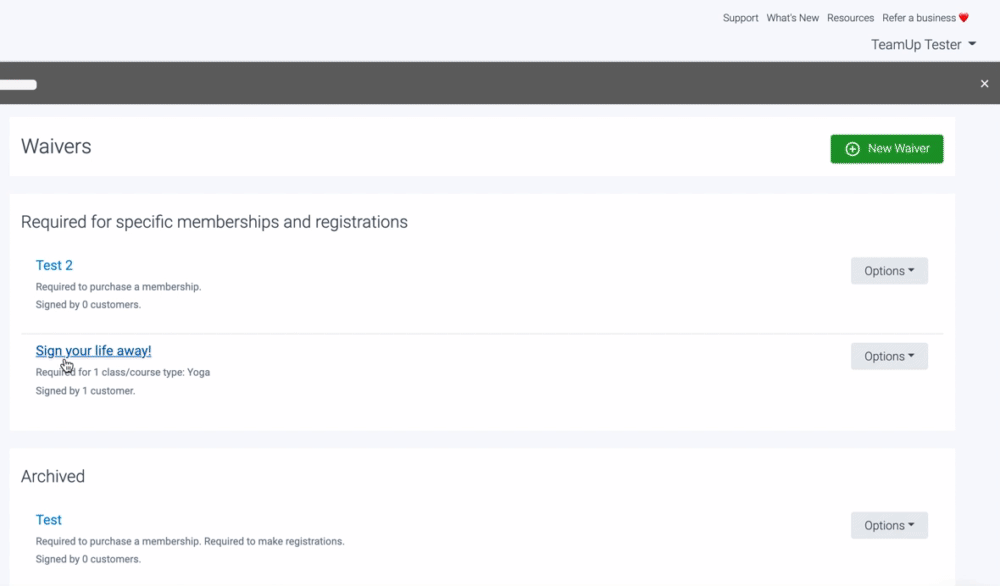Click the Waivers page heading
The width and height of the screenshot is (1000, 586).
pyautogui.click(x=56, y=146)
